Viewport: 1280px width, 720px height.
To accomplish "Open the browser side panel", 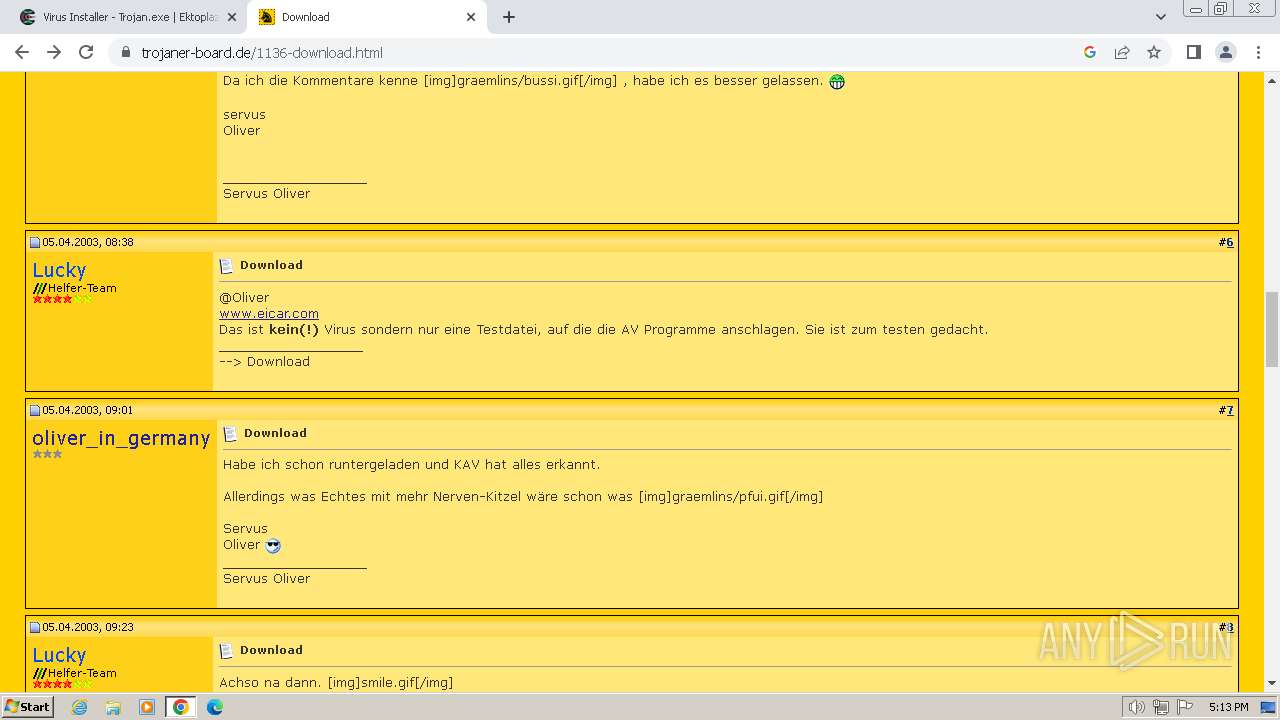I will [x=1193, y=52].
